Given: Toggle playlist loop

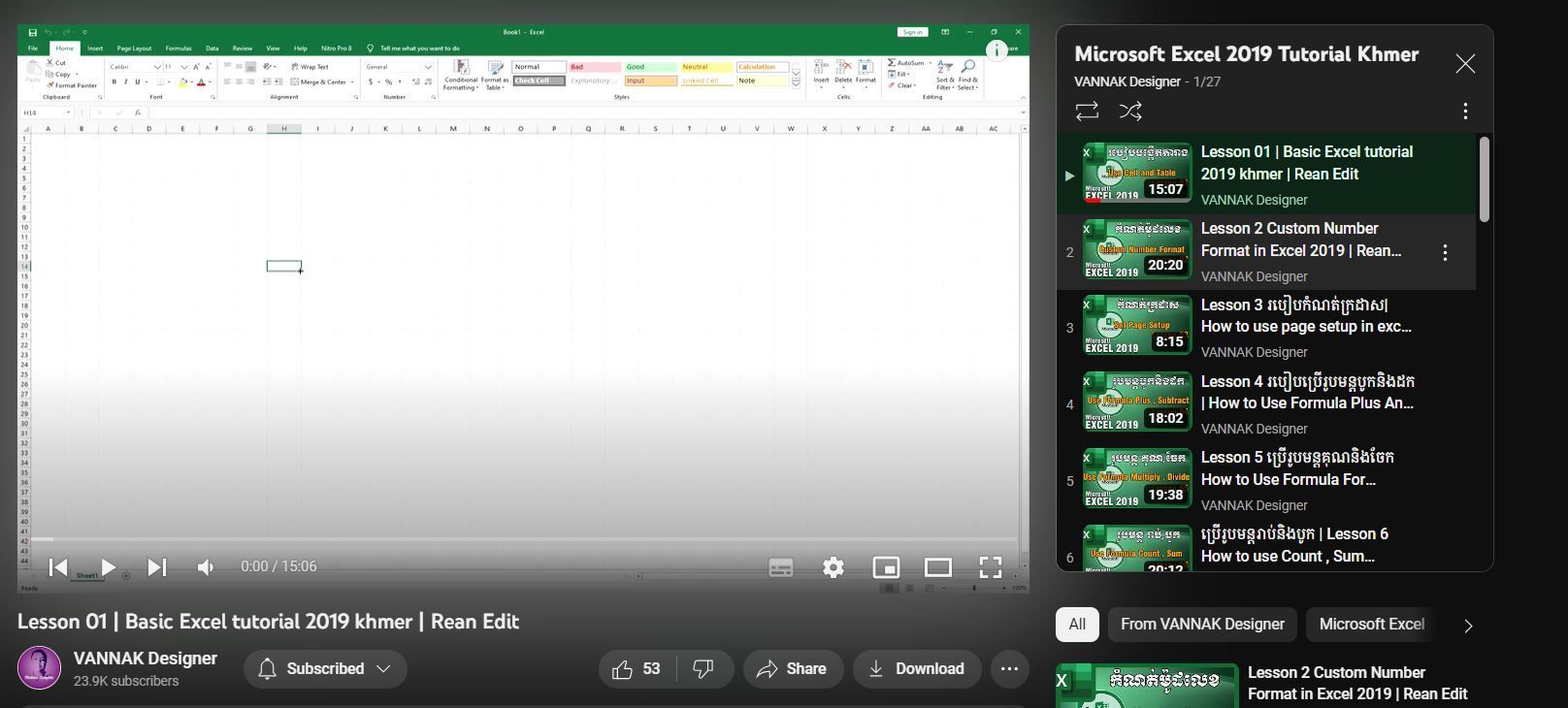Looking at the screenshot, I should pos(1087,112).
